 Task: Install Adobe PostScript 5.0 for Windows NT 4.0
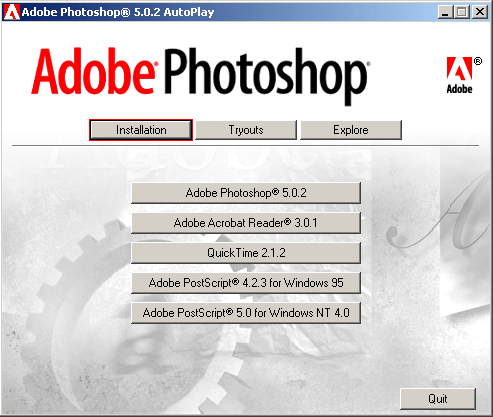coord(246,313)
